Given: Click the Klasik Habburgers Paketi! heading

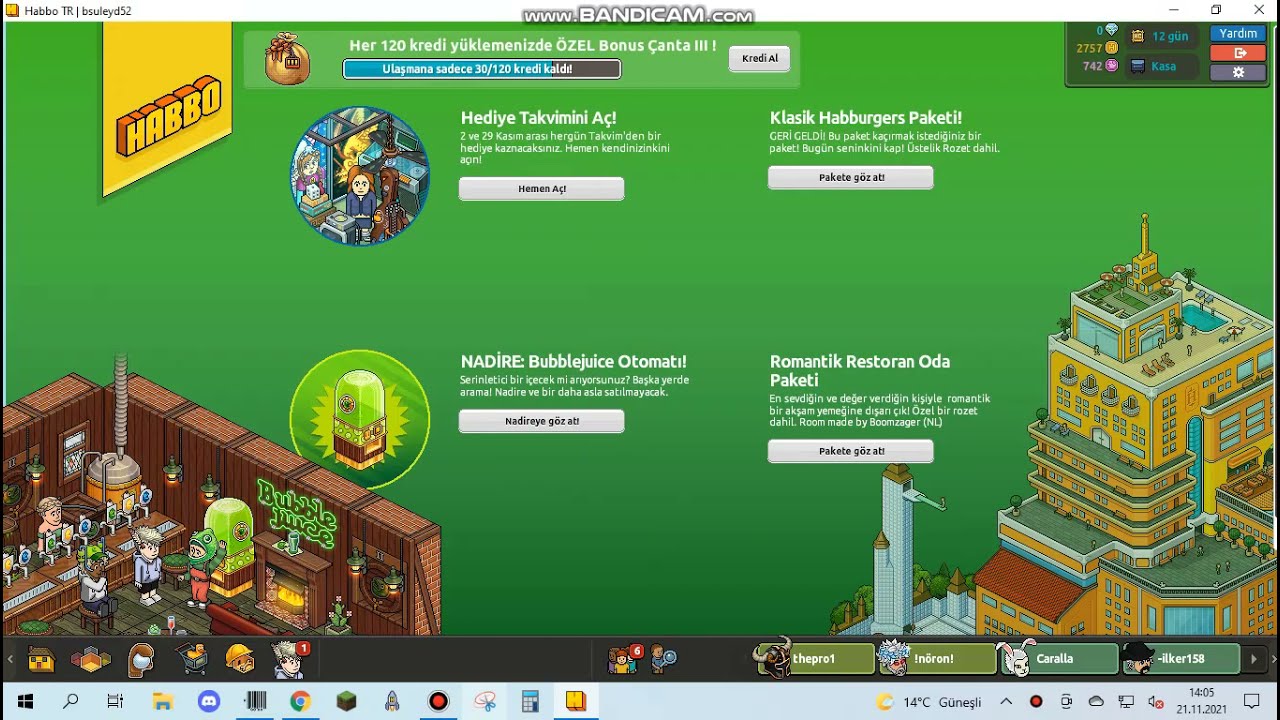Looking at the screenshot, I should click(866, 118).
